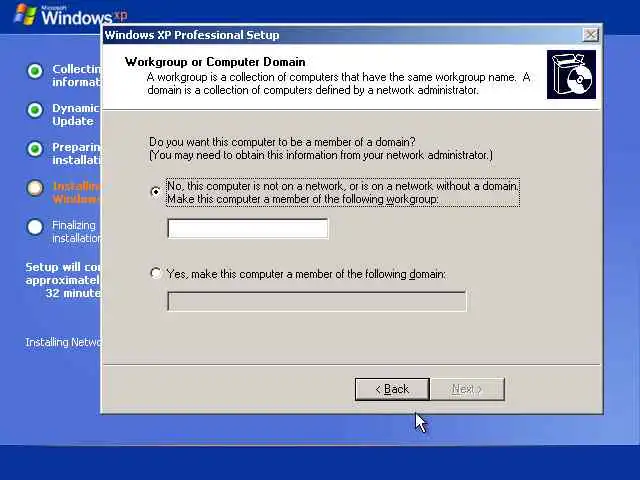Image resolution: width=640 pixels, height=480 pixels.
Task: Click the Dynamic Update step indicator
Action: [35, 110]
